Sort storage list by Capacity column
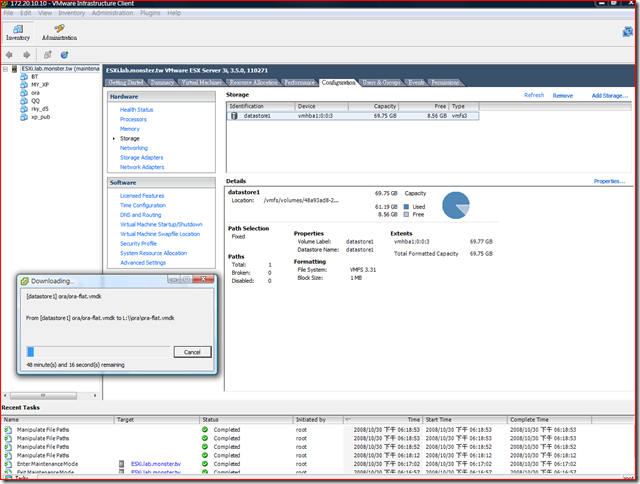 (x=373, y=106)
